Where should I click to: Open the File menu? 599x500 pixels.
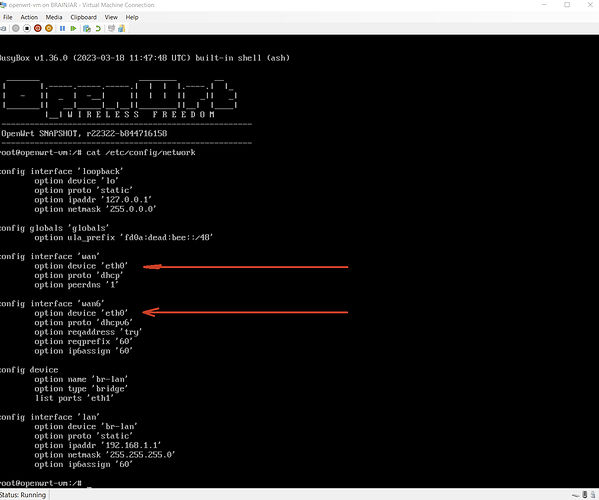pyautogui.click(x=8, y=17)
